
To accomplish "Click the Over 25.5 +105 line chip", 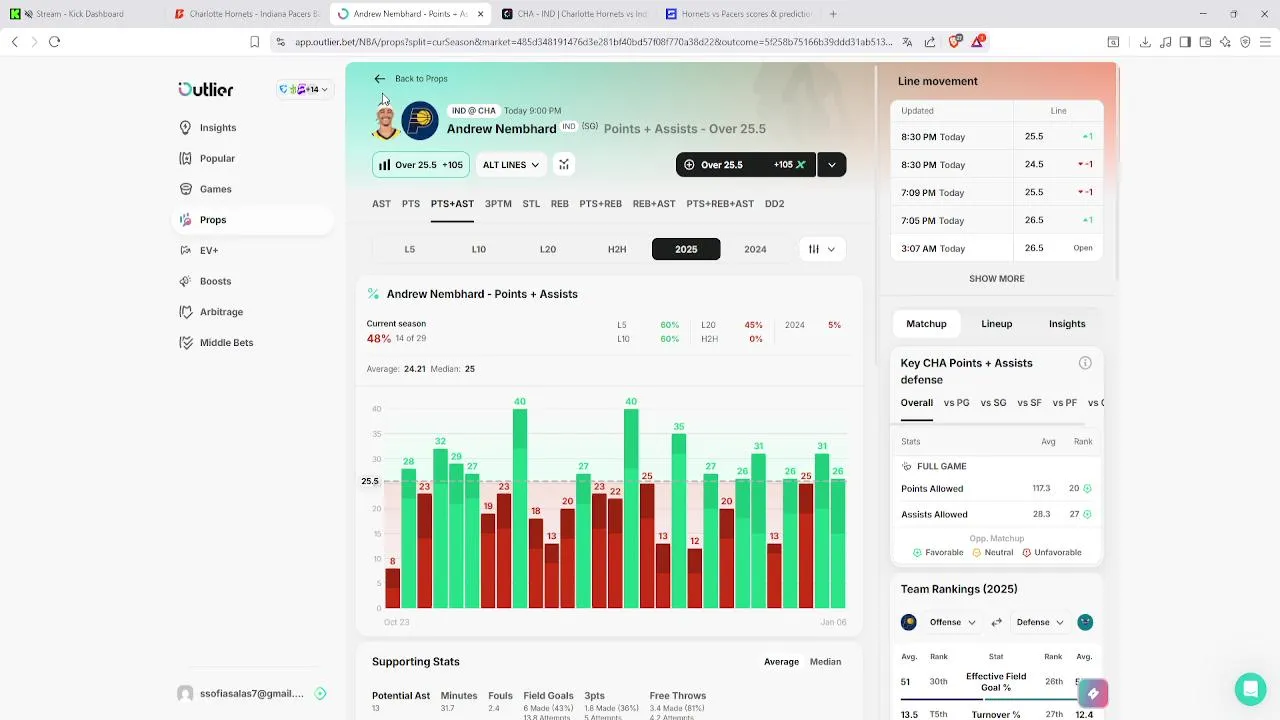I will (x=421, y=165).
